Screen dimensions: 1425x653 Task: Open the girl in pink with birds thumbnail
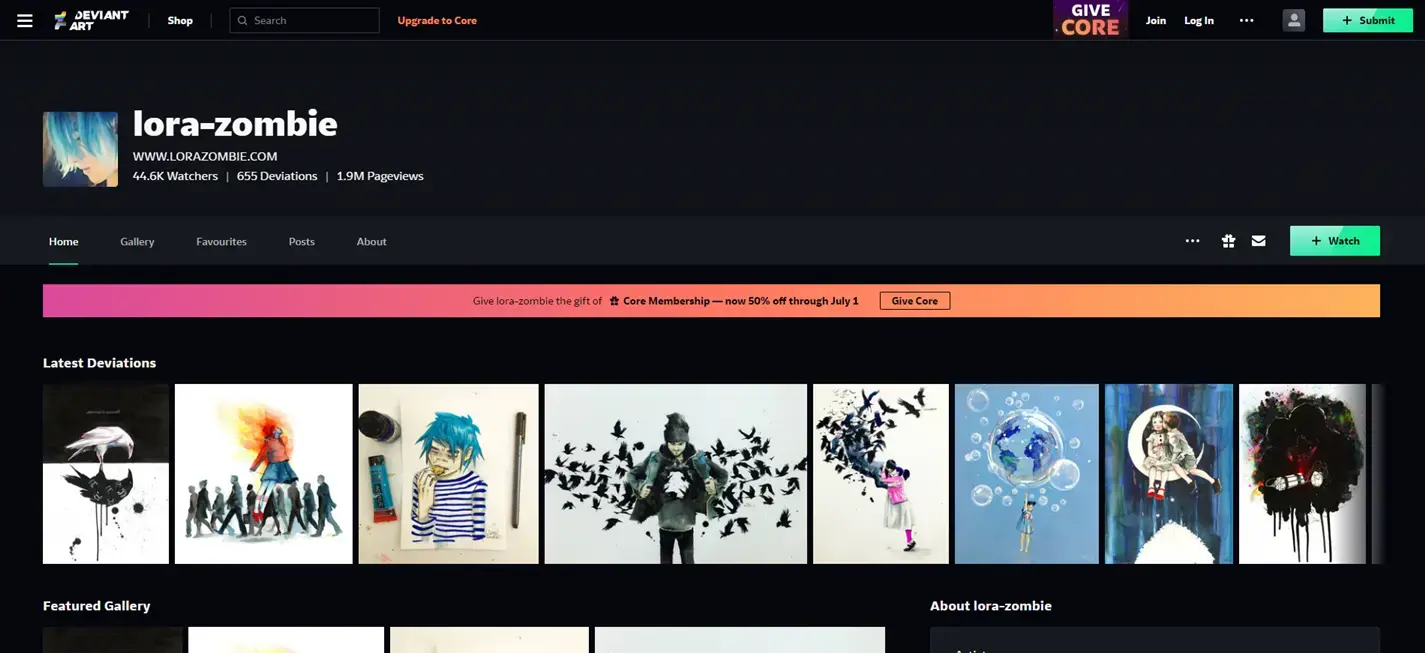click(x=881, y=474)
